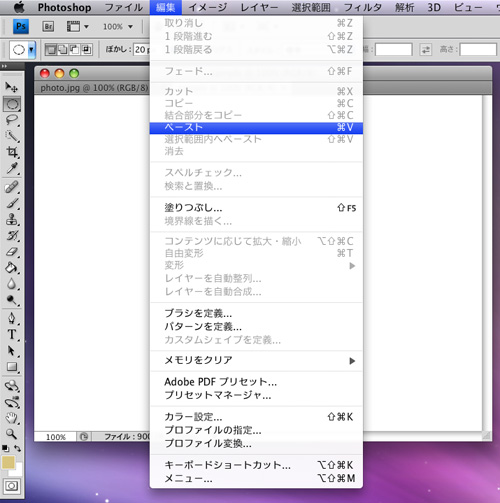The height and width of the screenshot is (503, 500).
Task: Open the Photoshop application menu
Action: pos(64,7)
